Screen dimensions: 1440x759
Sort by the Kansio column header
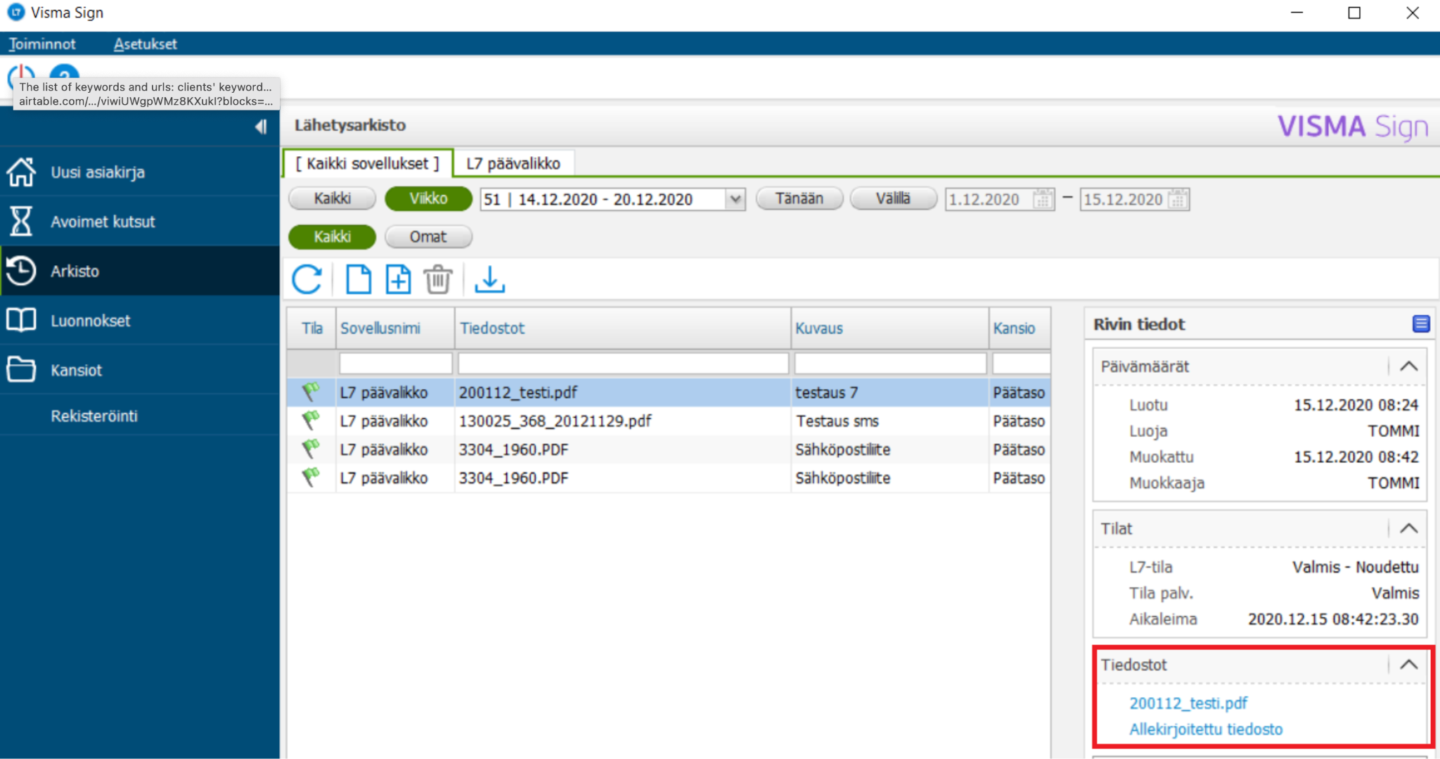(x=1019, y=328)
